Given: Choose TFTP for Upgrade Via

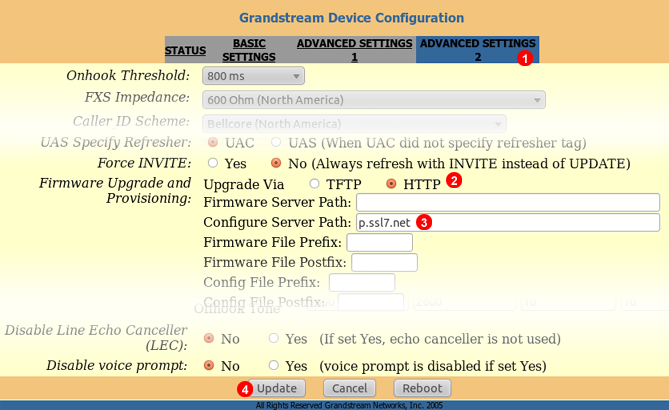Looking at the screenshot, I should pos(314,183).
